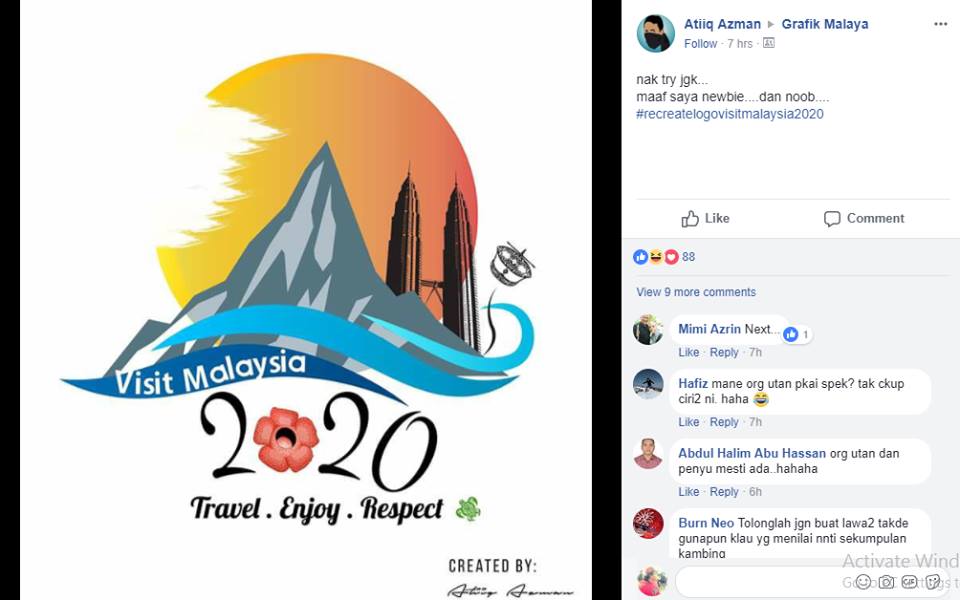The width and height of the screenshot is (960, 600).
Task: Click the emoji icon in comment box
Action: [x=863, y=581]
